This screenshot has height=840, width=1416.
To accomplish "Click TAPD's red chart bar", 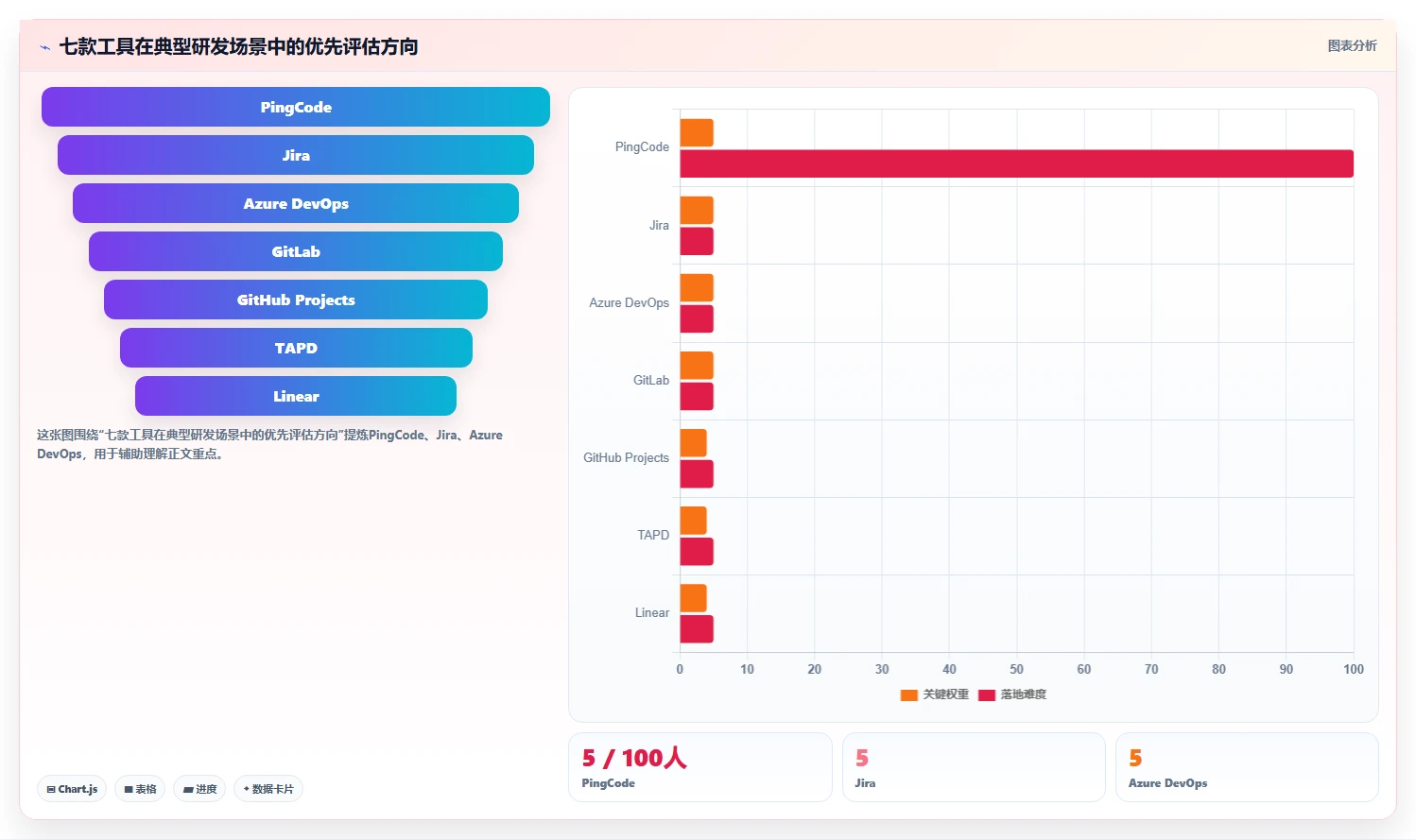I will (x=697, y=552).
